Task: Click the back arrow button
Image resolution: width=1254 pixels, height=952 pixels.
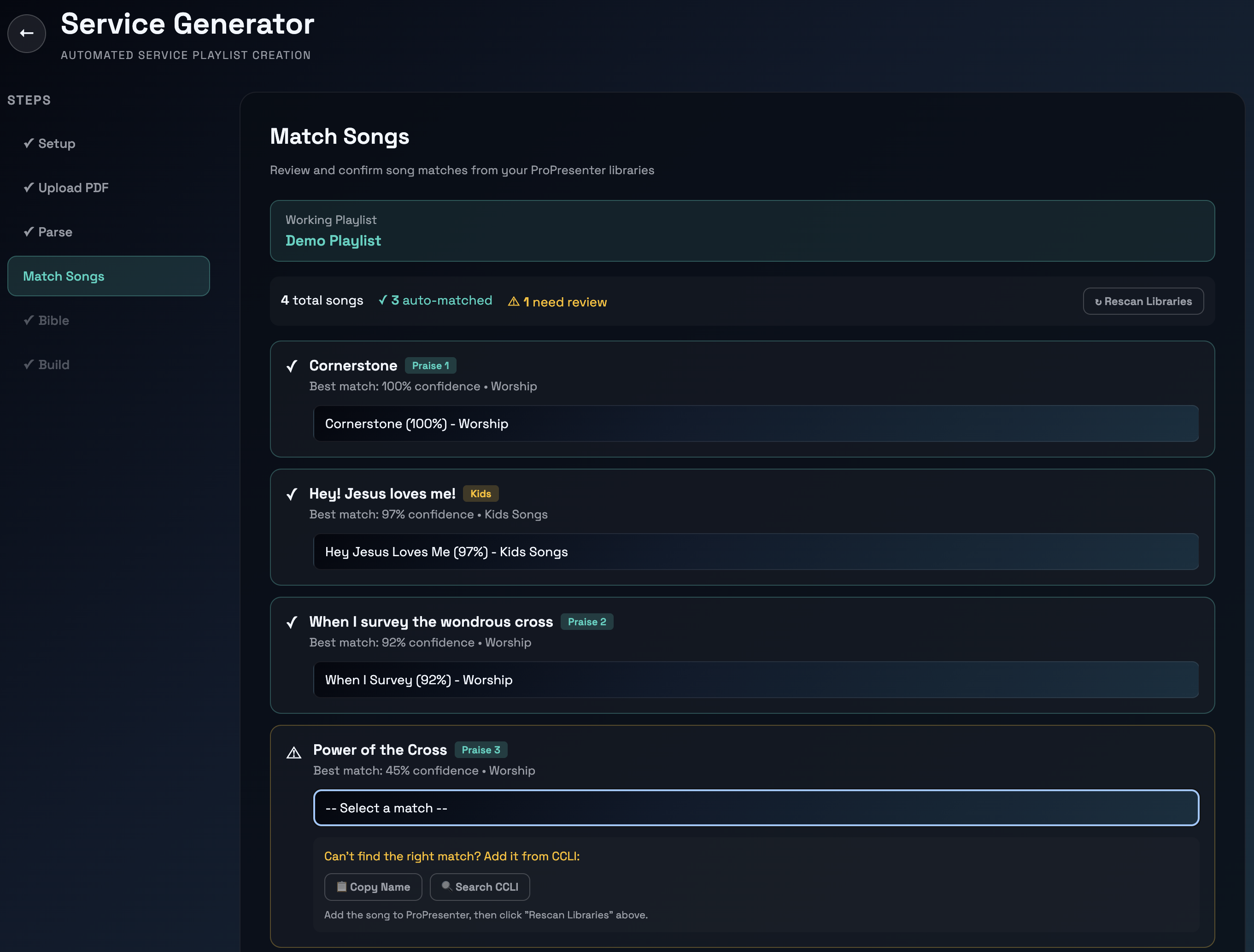Action: [26, 34]
